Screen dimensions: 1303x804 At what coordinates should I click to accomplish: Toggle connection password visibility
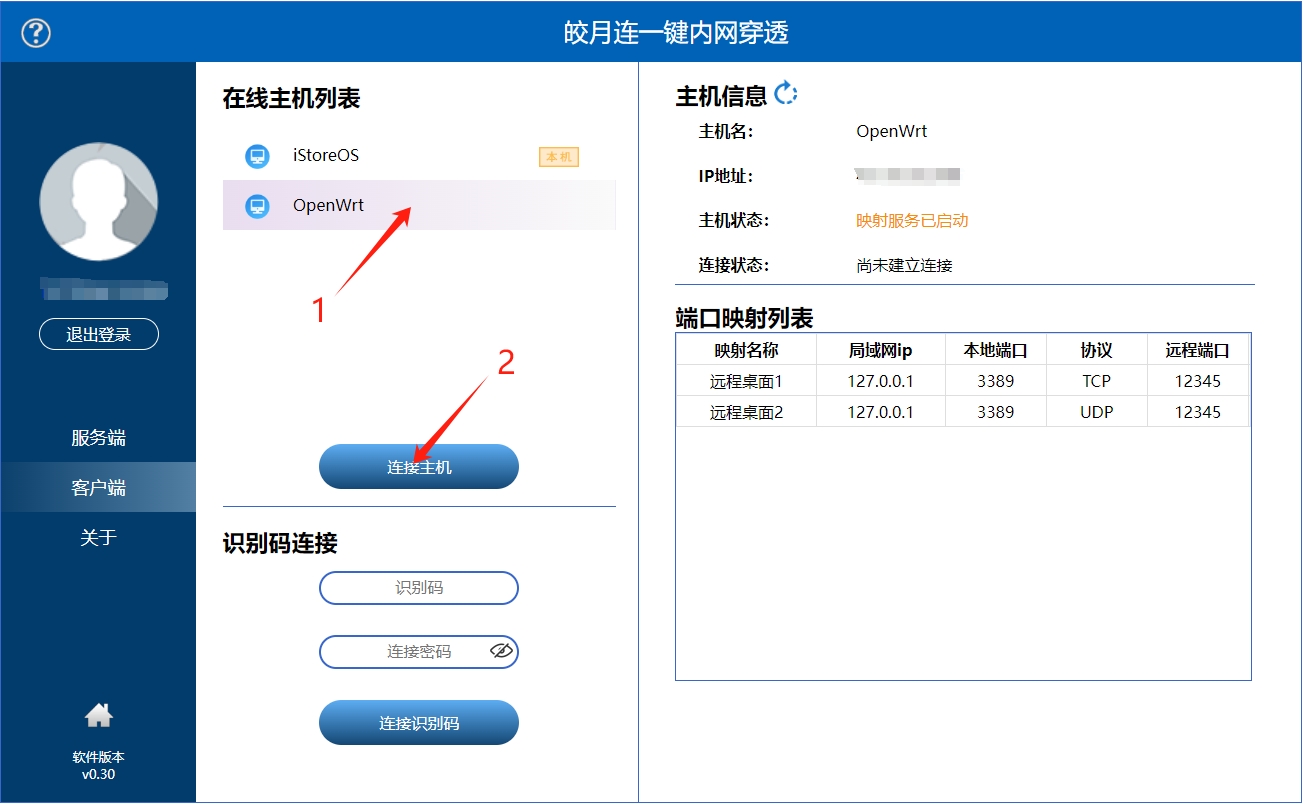tap(499, 651)
